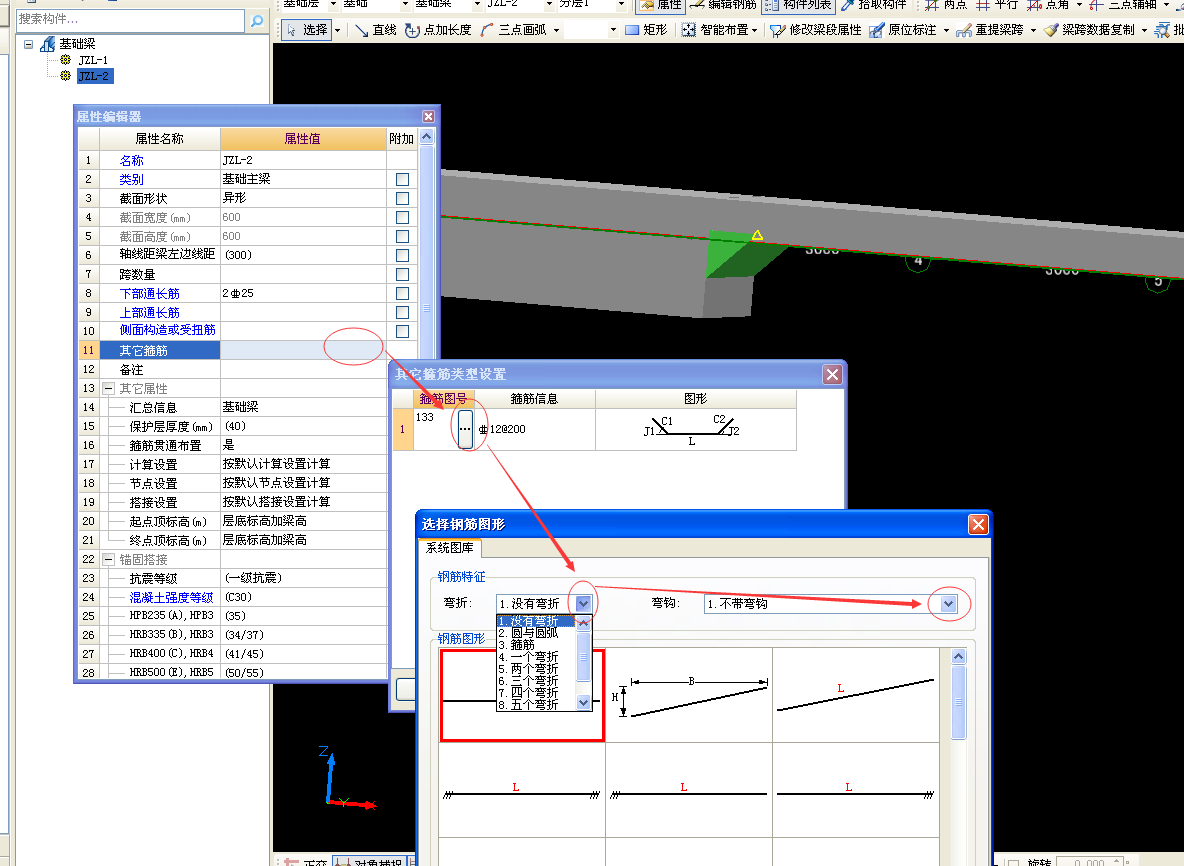This screenshot has width=1184, height=866.
Task: Click the ellipsis button beside 133
Action: [x=465, y=429]
